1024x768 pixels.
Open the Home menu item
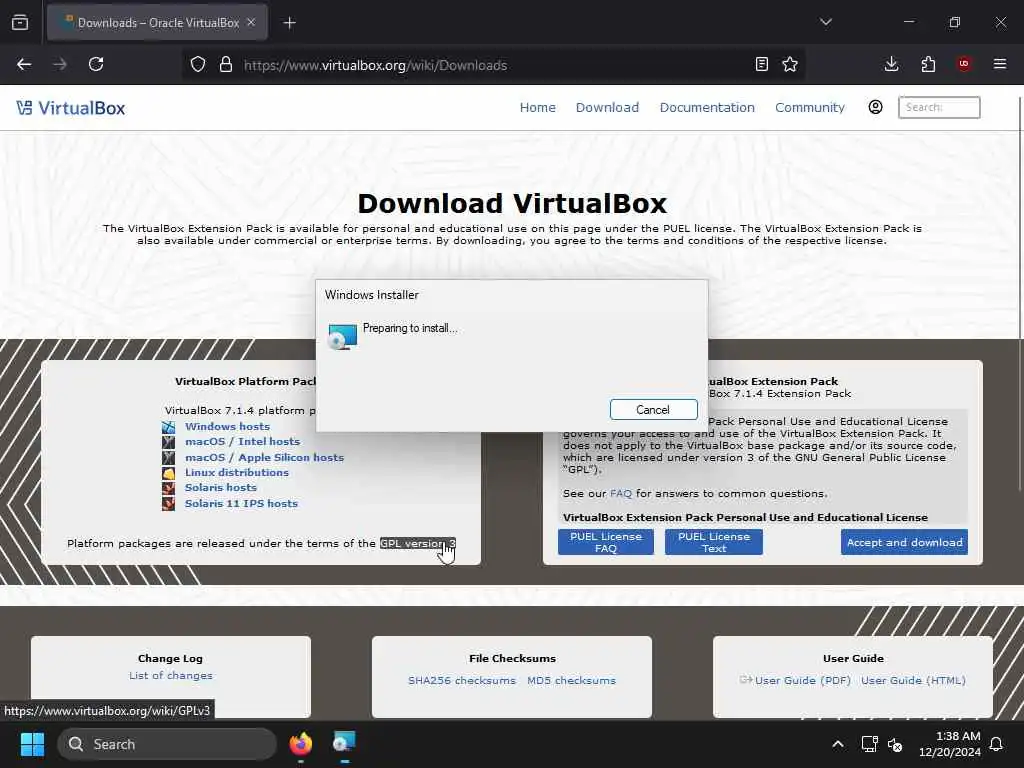(x=537, y=108)
